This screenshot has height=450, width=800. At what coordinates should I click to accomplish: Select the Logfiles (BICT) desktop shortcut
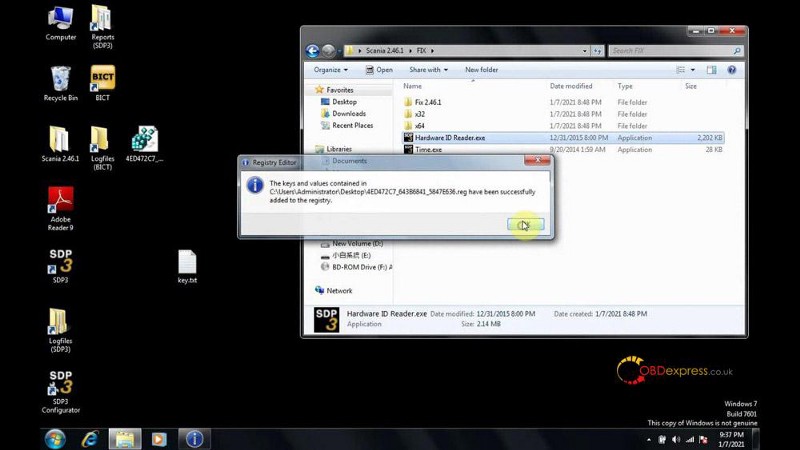tap(102, 148)
